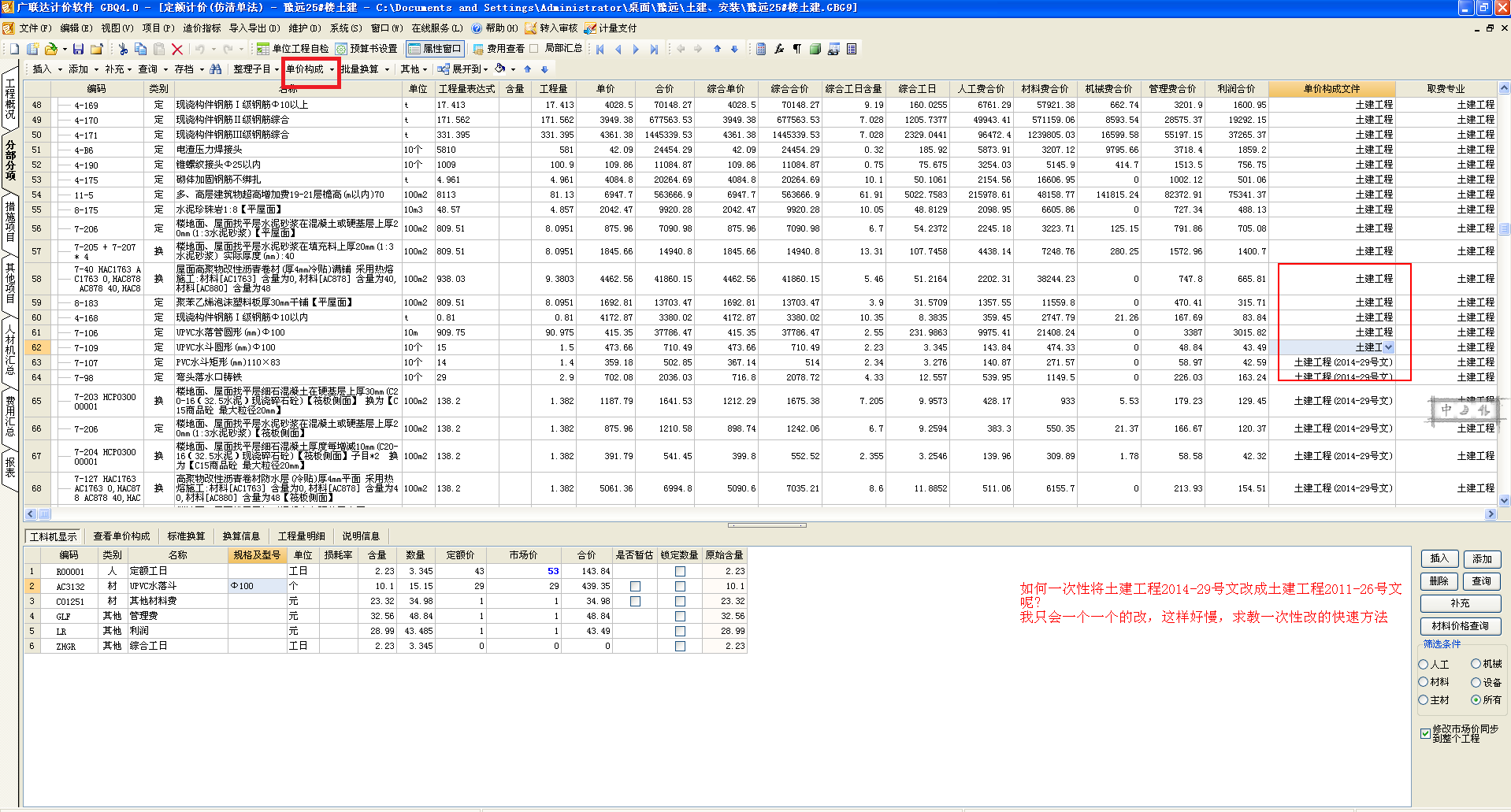Click the 插入 button in right panel
1511x812 pixels.
tap(1439, 558)
